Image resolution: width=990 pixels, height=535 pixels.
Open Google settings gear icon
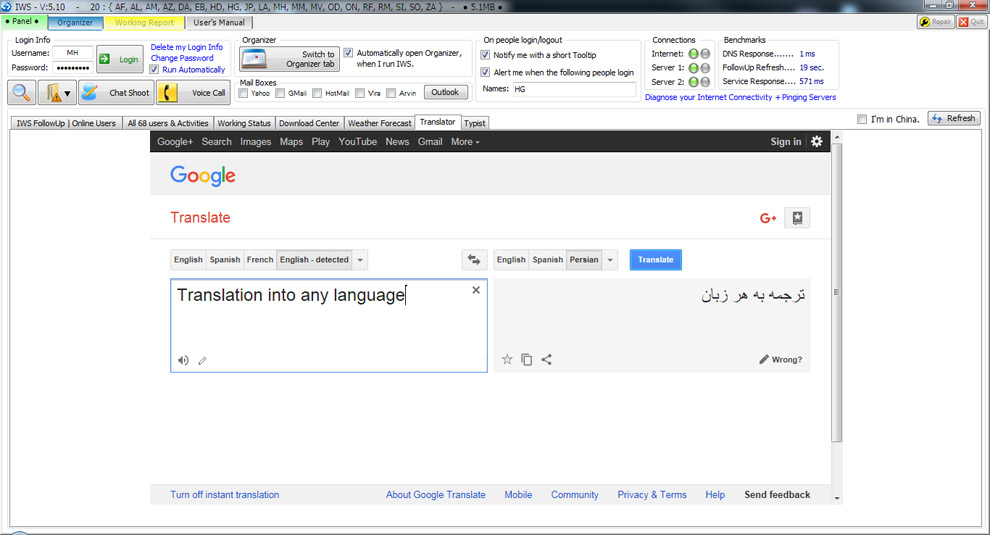pyautogui.click(x=816, y=141)
